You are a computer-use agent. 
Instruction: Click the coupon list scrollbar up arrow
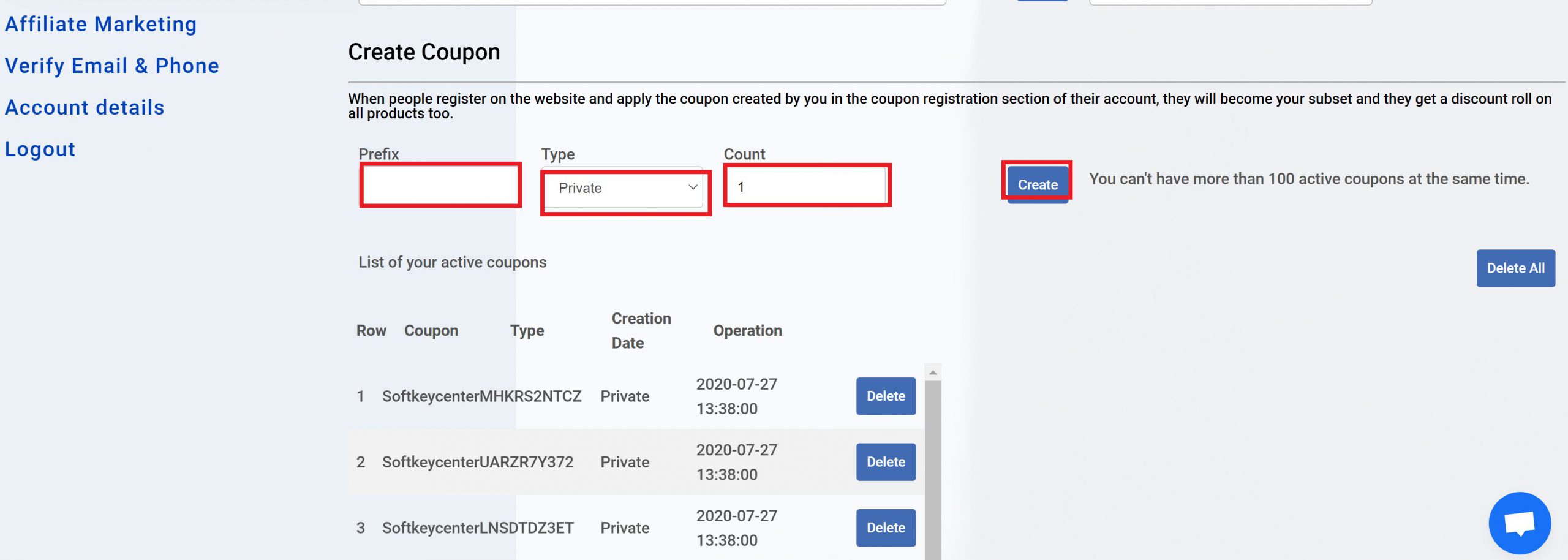pos(933,373)
